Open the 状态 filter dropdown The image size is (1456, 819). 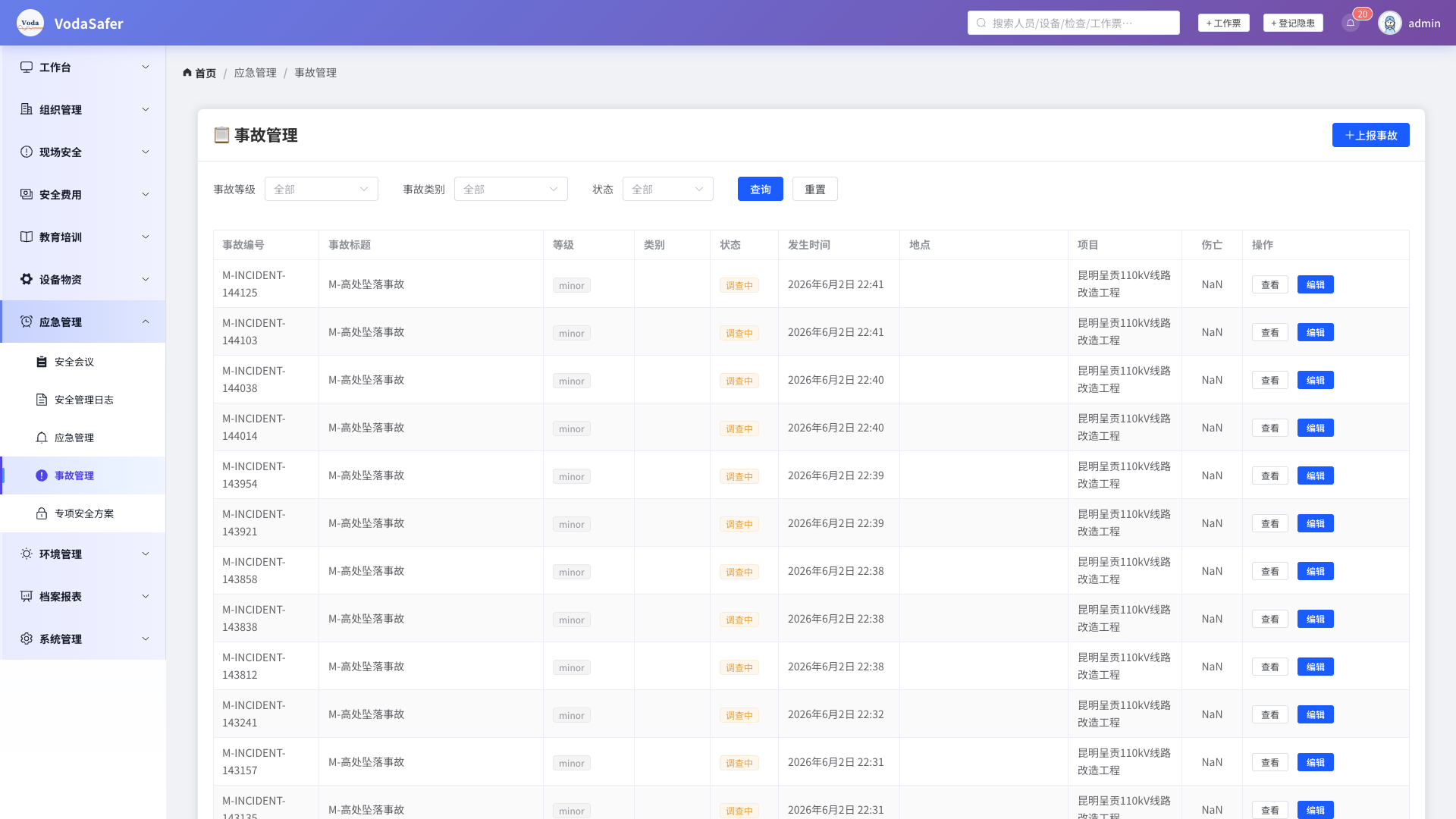point(668,190)
